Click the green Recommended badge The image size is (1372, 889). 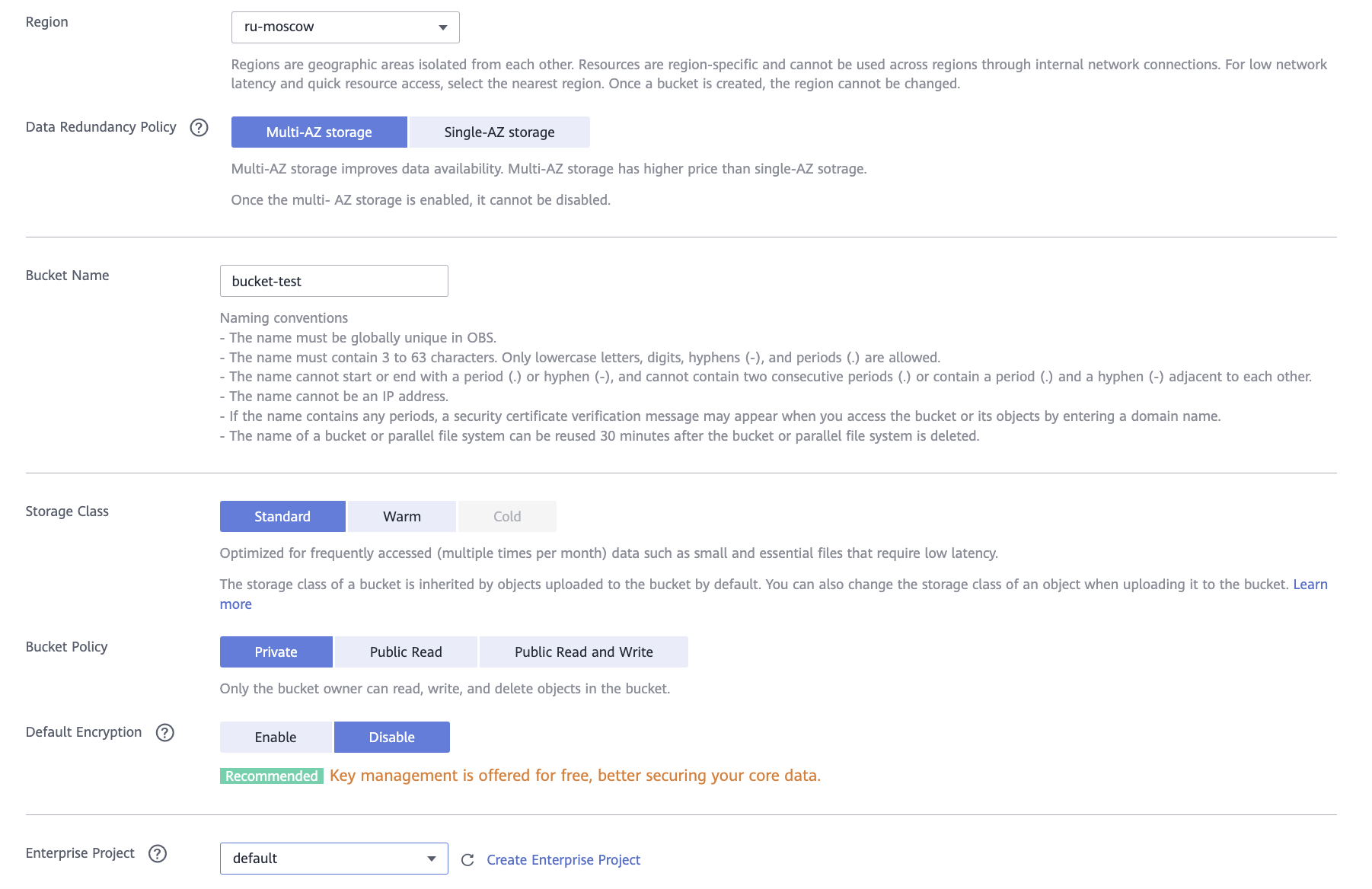point(271,776)
